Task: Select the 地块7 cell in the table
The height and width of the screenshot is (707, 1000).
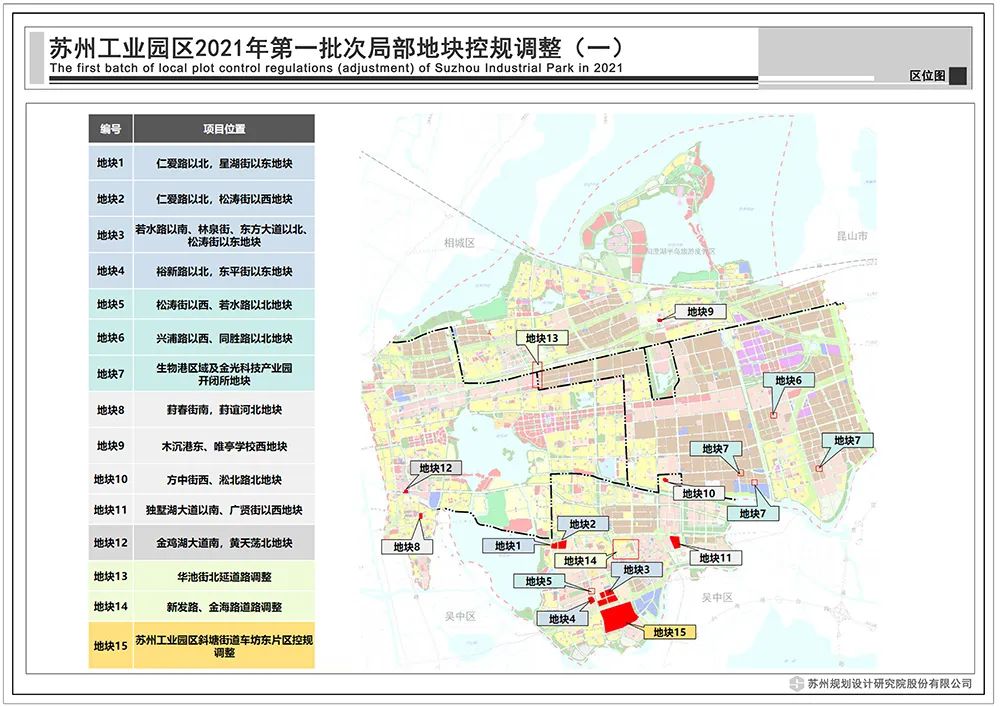Action: tap(110, 374)
